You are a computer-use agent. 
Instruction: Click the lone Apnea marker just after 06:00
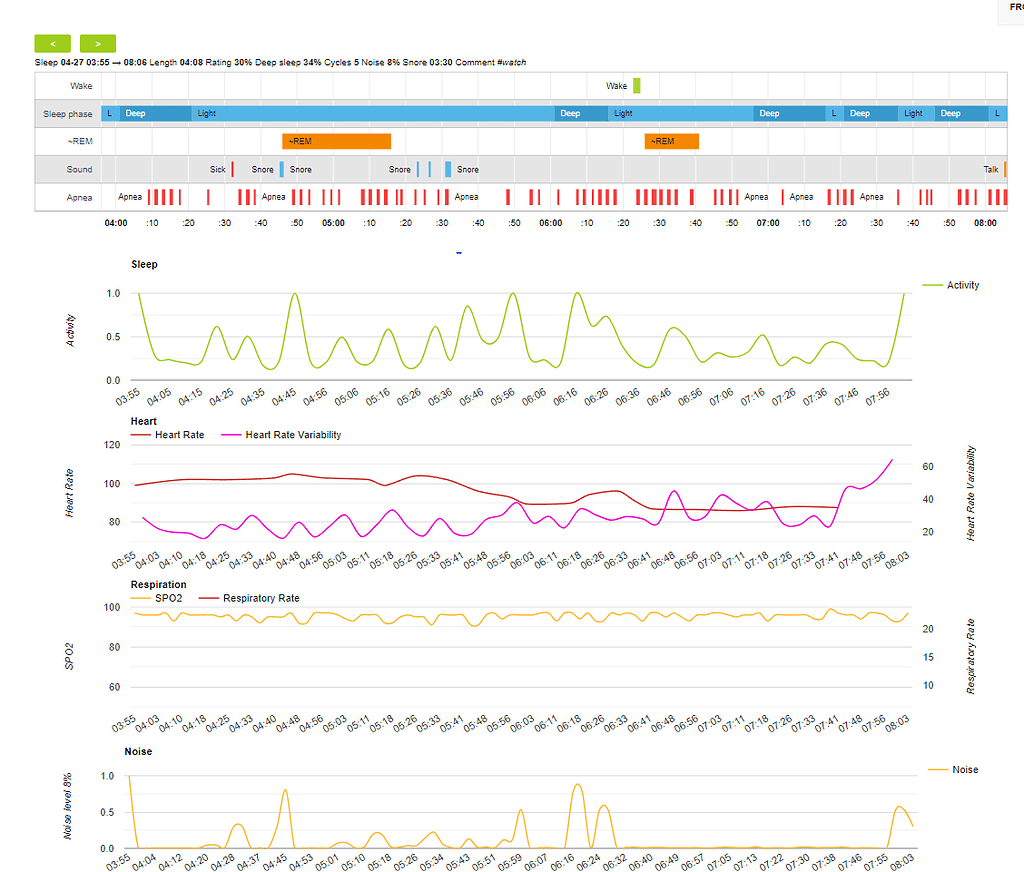click(x=558, y=197)
